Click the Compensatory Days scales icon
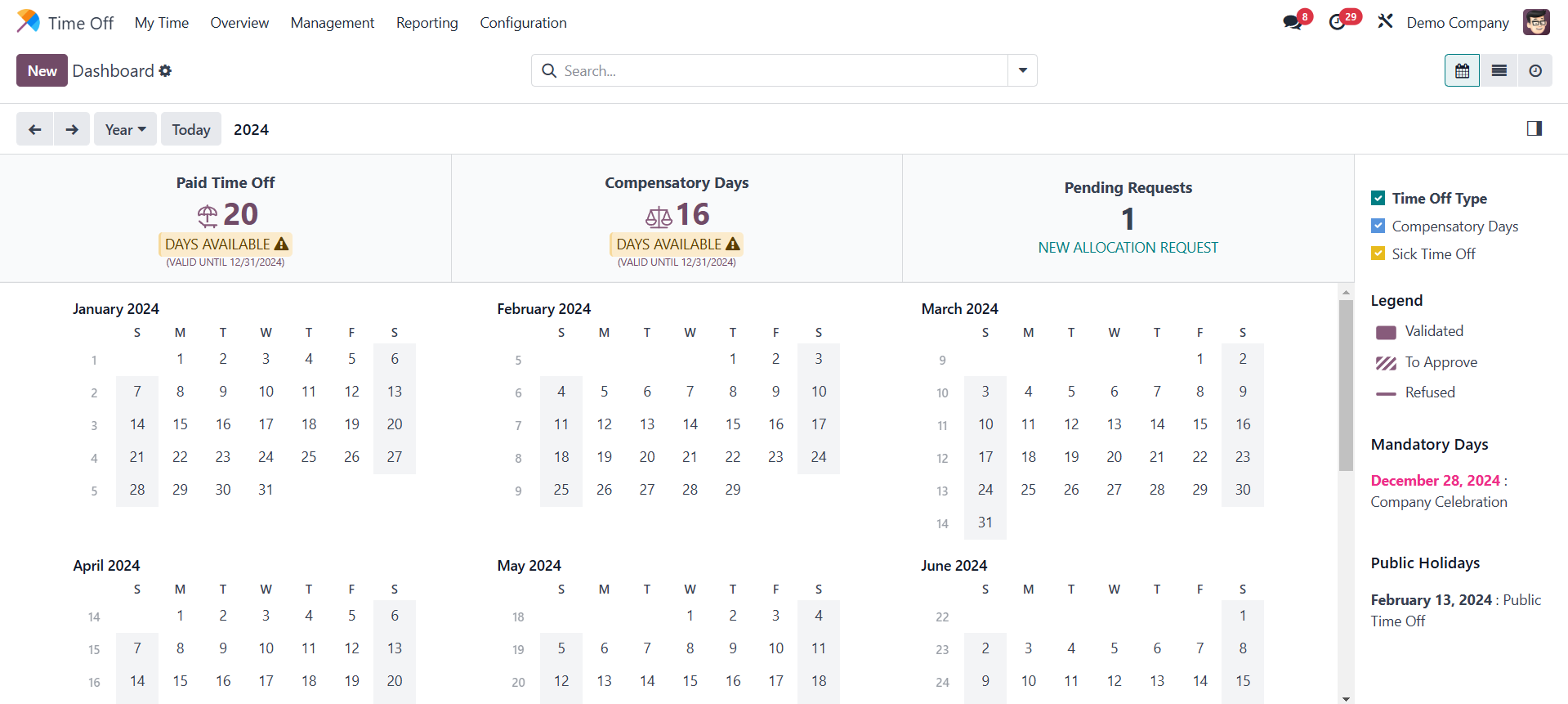The image size is (1568, 704). pos(659,217)
